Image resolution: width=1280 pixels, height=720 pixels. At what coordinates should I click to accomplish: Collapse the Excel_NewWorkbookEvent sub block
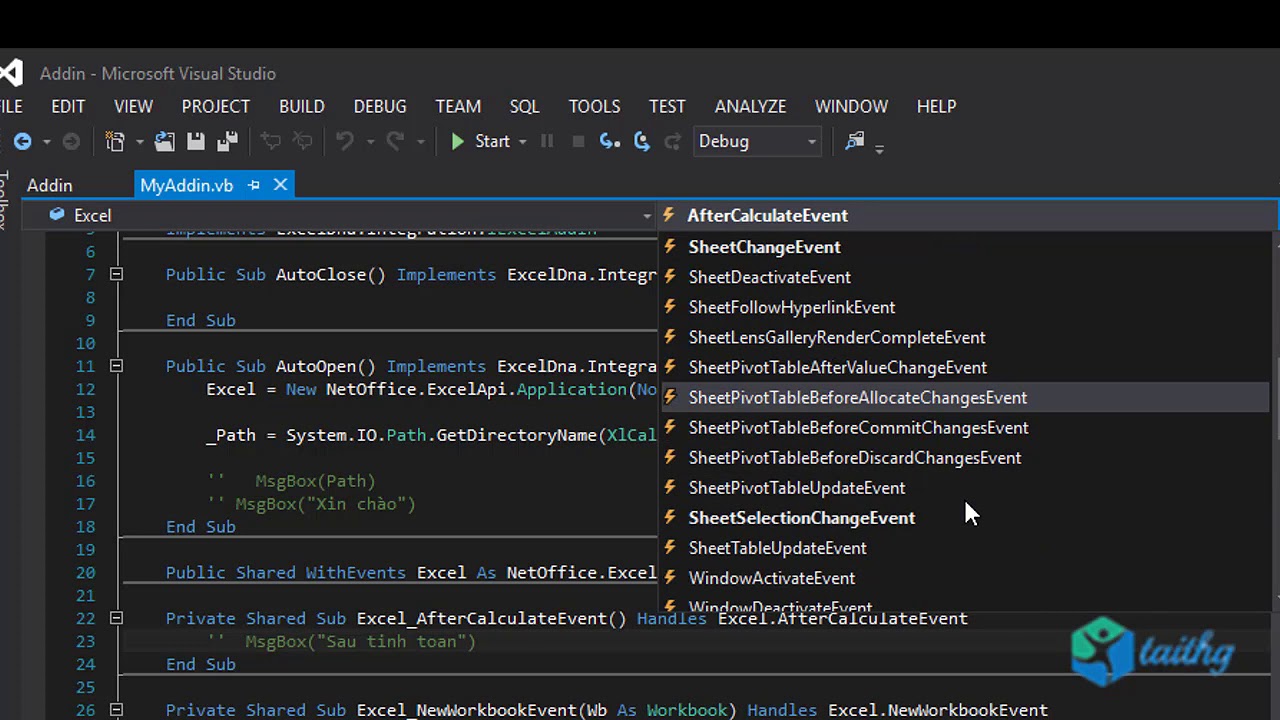click(116, 710)
